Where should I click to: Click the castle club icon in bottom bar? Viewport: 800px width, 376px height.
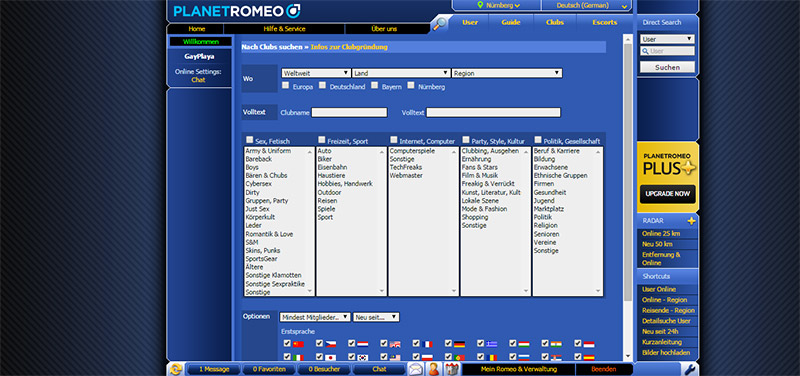click(451, 369)
